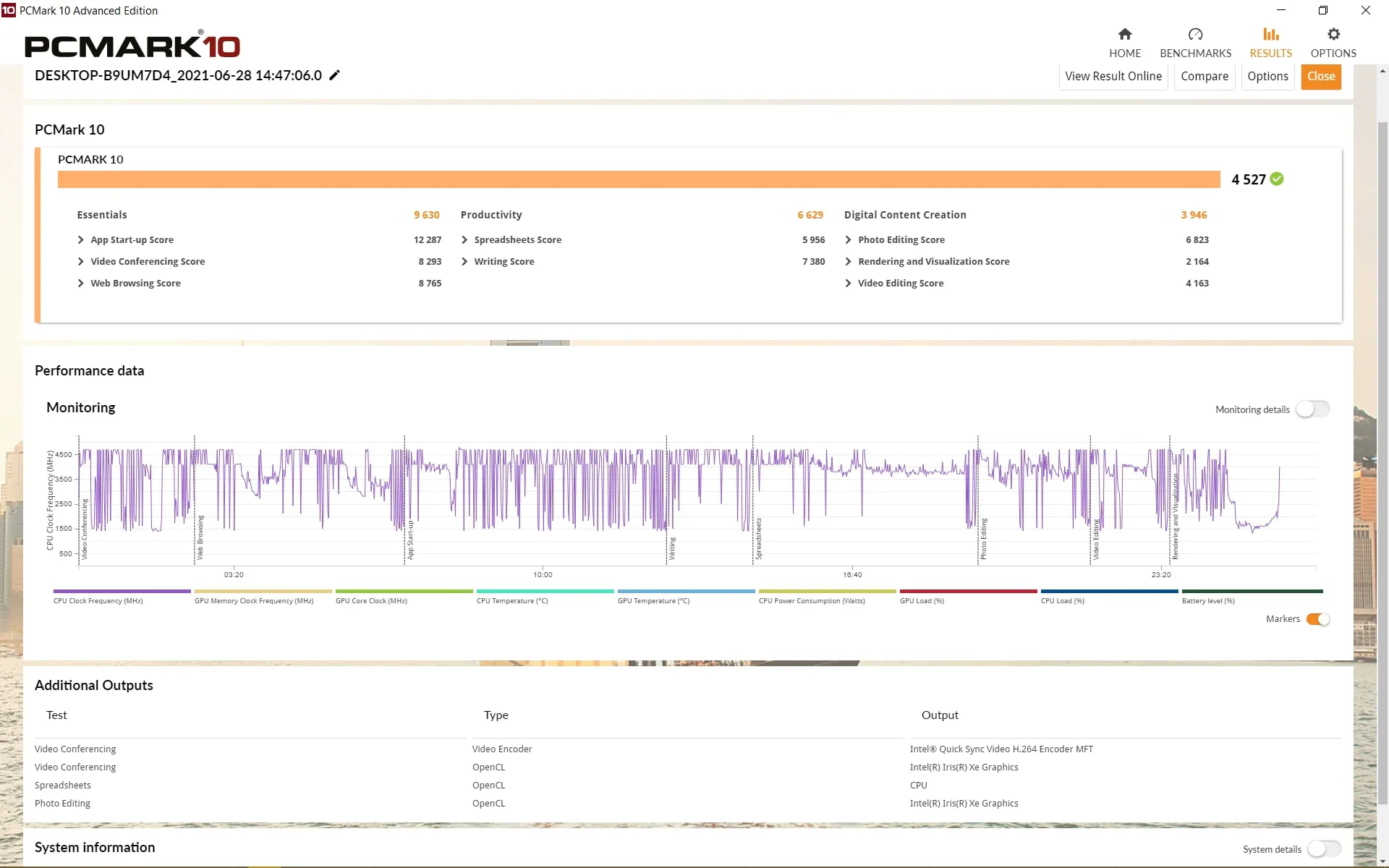Select Battery level legend swatch

click(1252, 591)
